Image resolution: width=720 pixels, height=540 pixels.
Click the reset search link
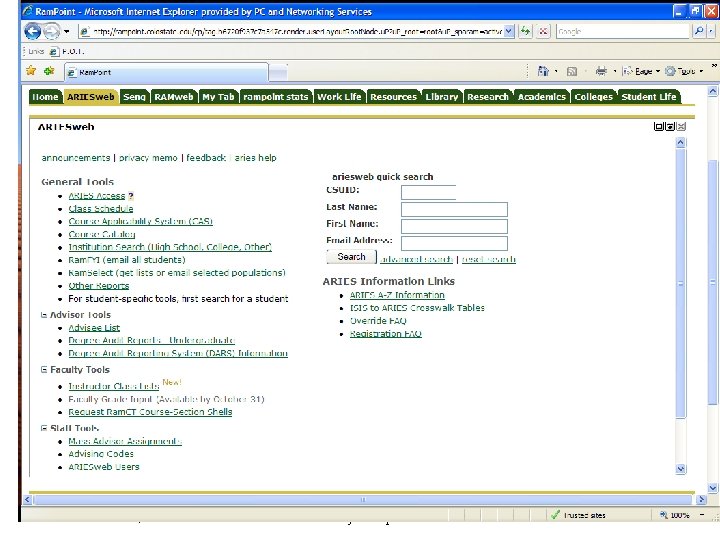(489, 259)
